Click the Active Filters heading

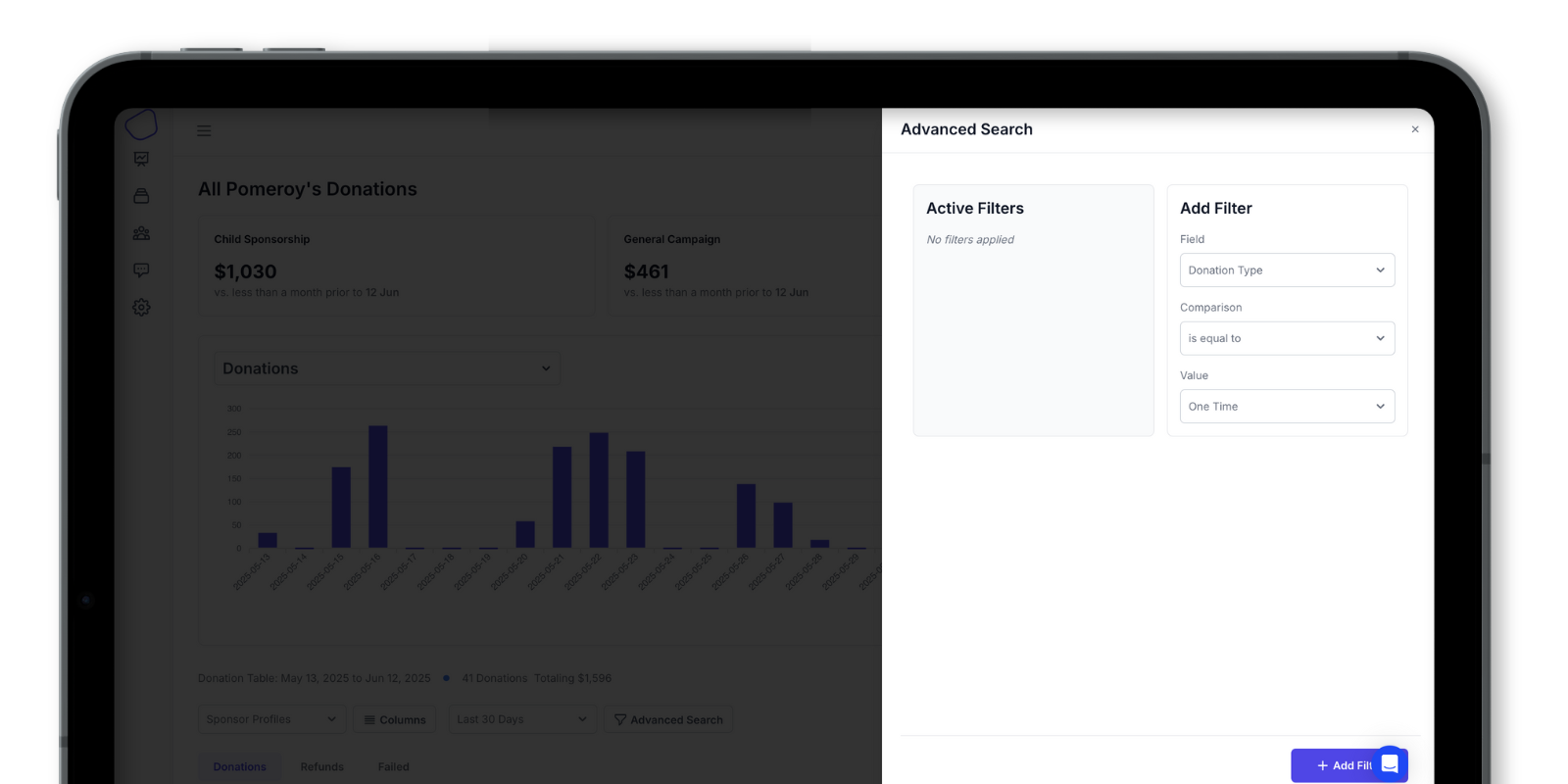(x=975, y=208)
